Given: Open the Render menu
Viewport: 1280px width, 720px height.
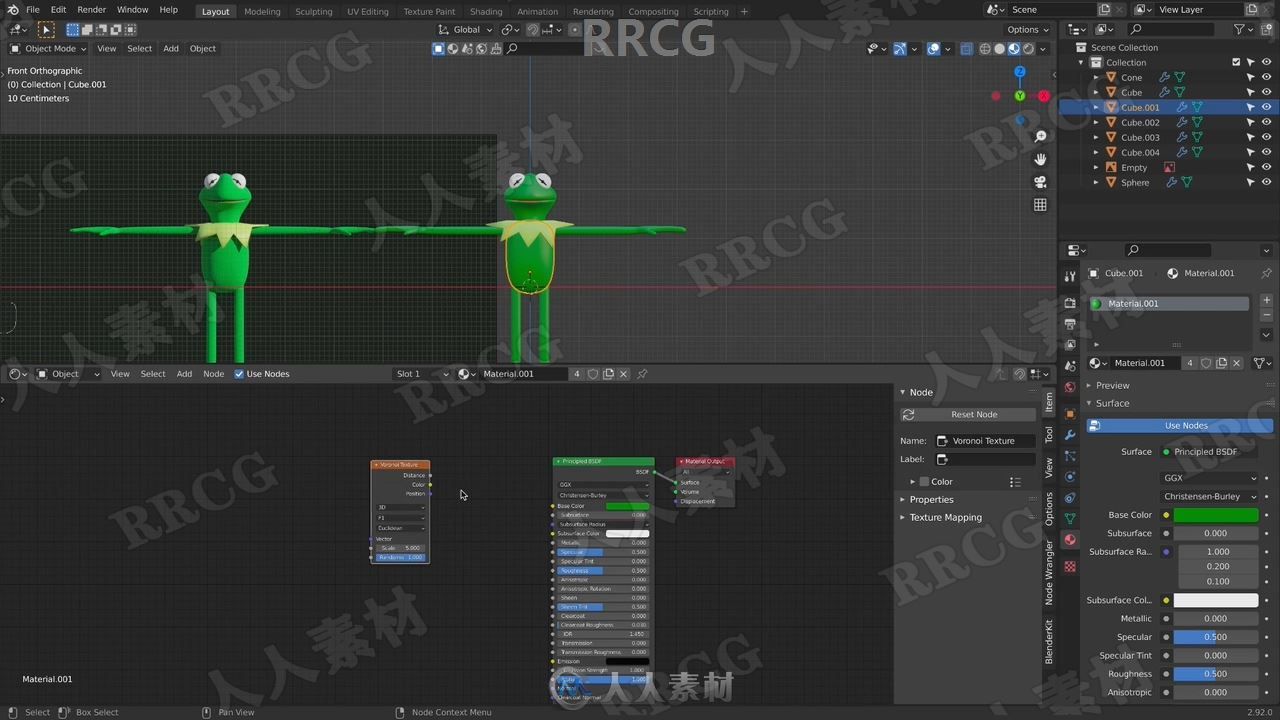Looking at the screenshot, I should coord(91,10).
